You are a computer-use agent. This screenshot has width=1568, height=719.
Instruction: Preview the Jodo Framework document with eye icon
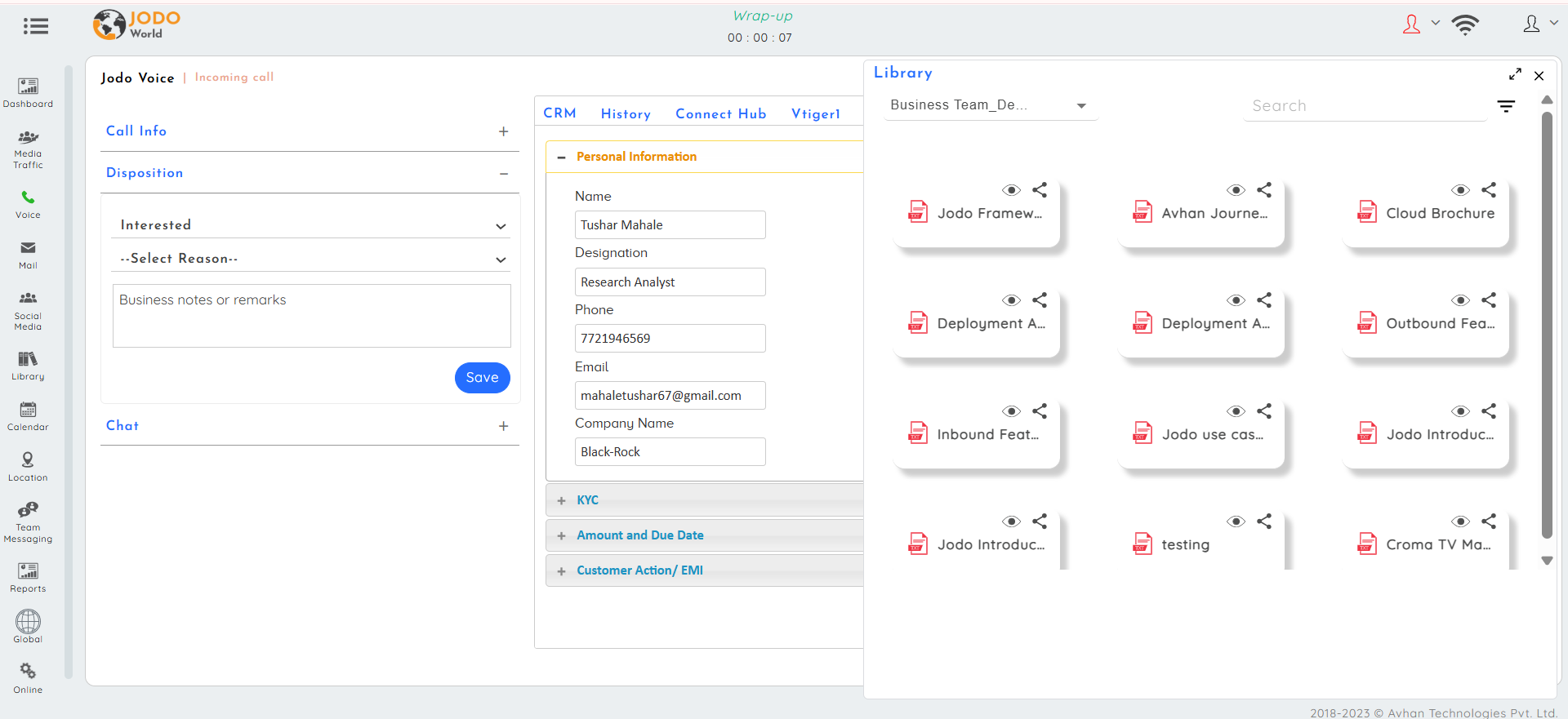pyautogui.click(x=1012, y=190)
